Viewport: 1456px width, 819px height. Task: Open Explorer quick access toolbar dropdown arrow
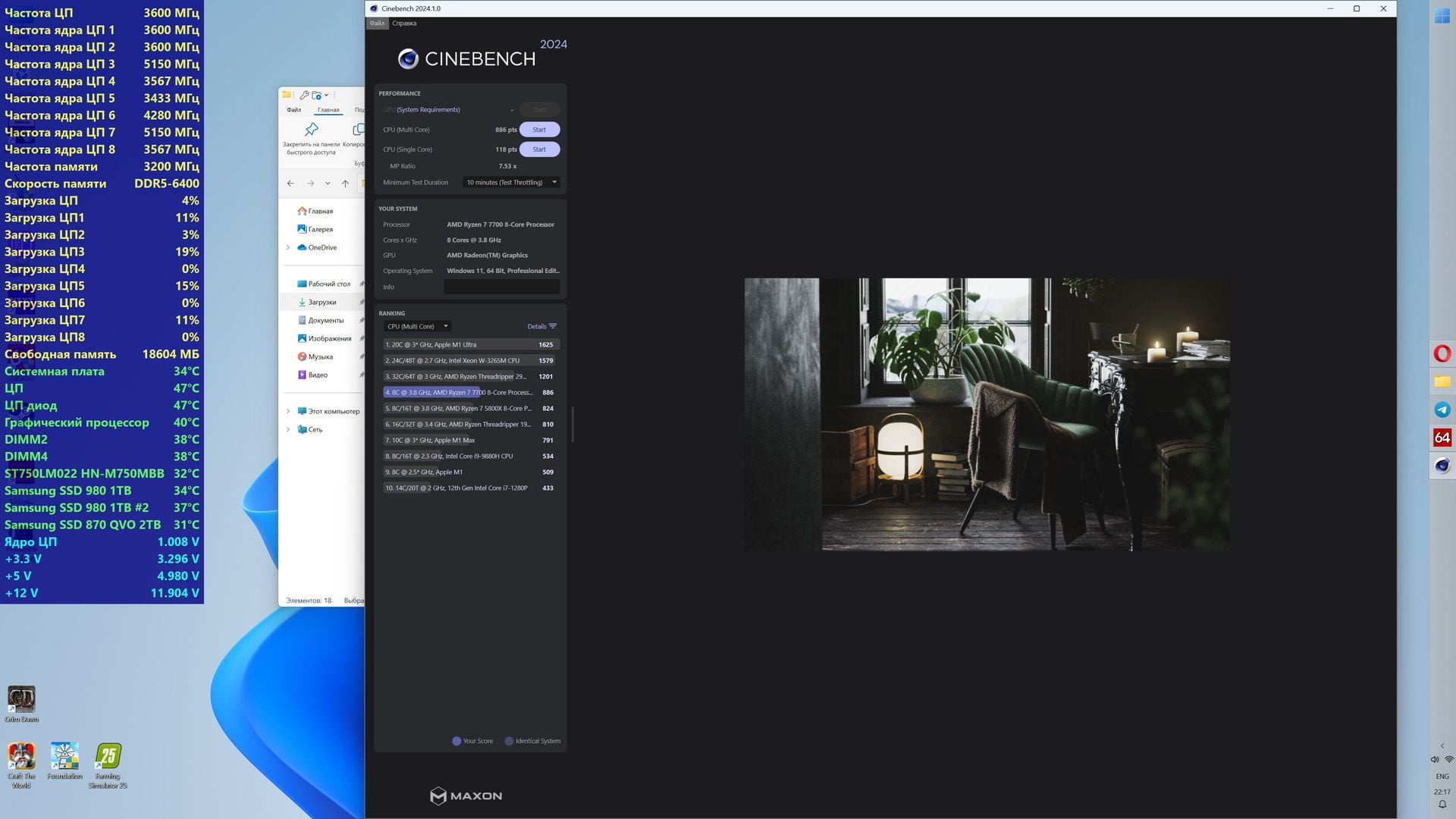327,96
